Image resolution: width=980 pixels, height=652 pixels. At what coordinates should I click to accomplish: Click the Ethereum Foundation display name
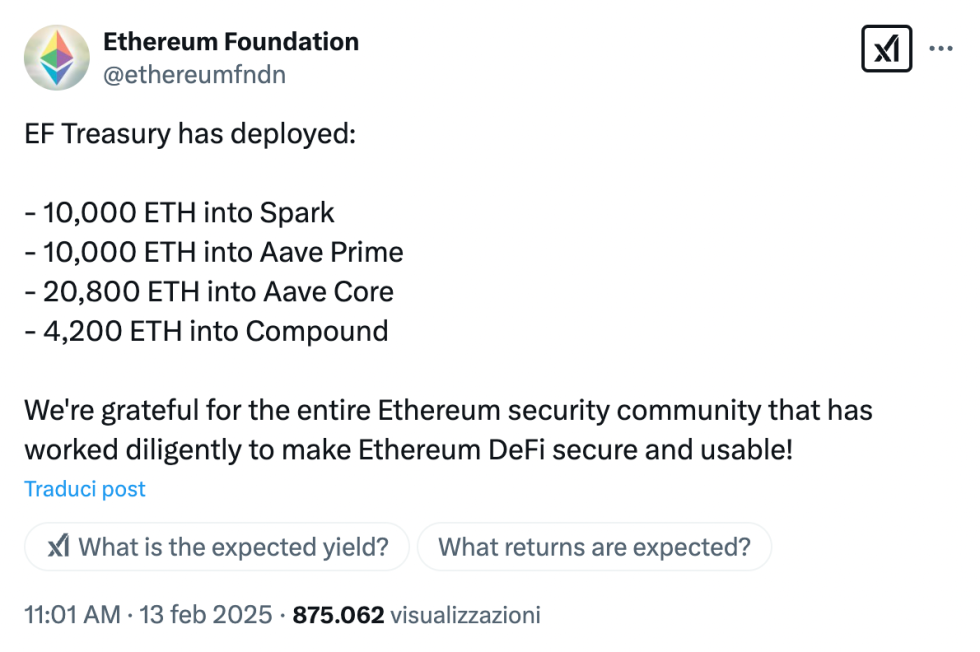coord(231,41)
